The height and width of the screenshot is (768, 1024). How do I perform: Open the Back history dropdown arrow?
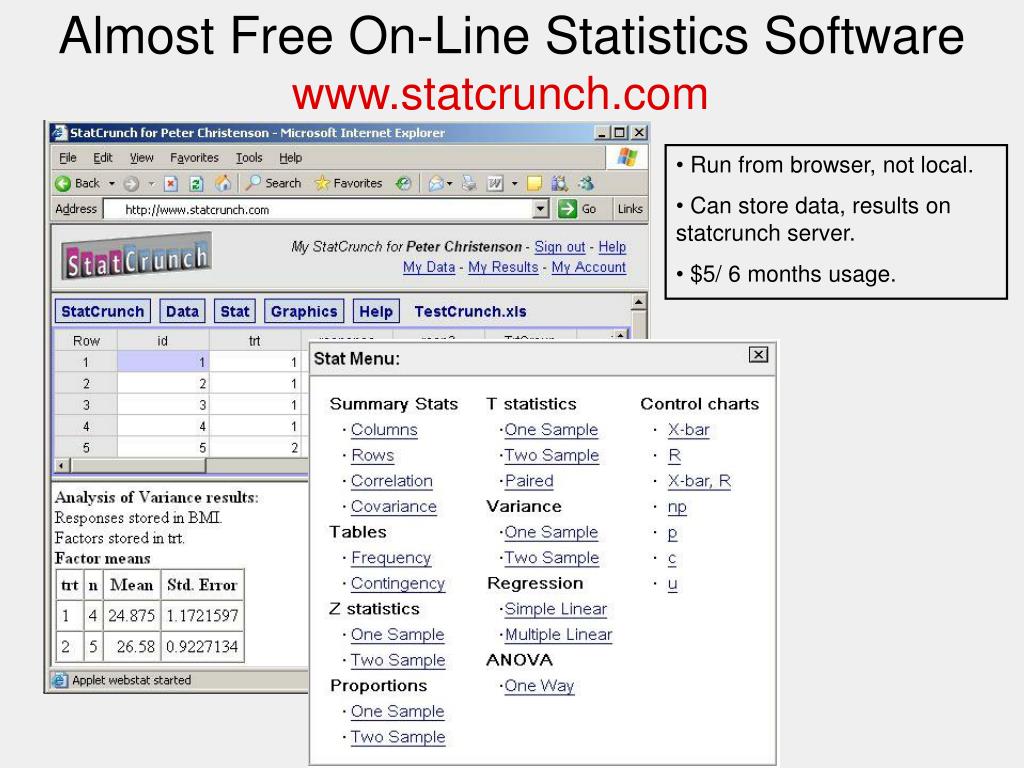(x=112, y=184)
